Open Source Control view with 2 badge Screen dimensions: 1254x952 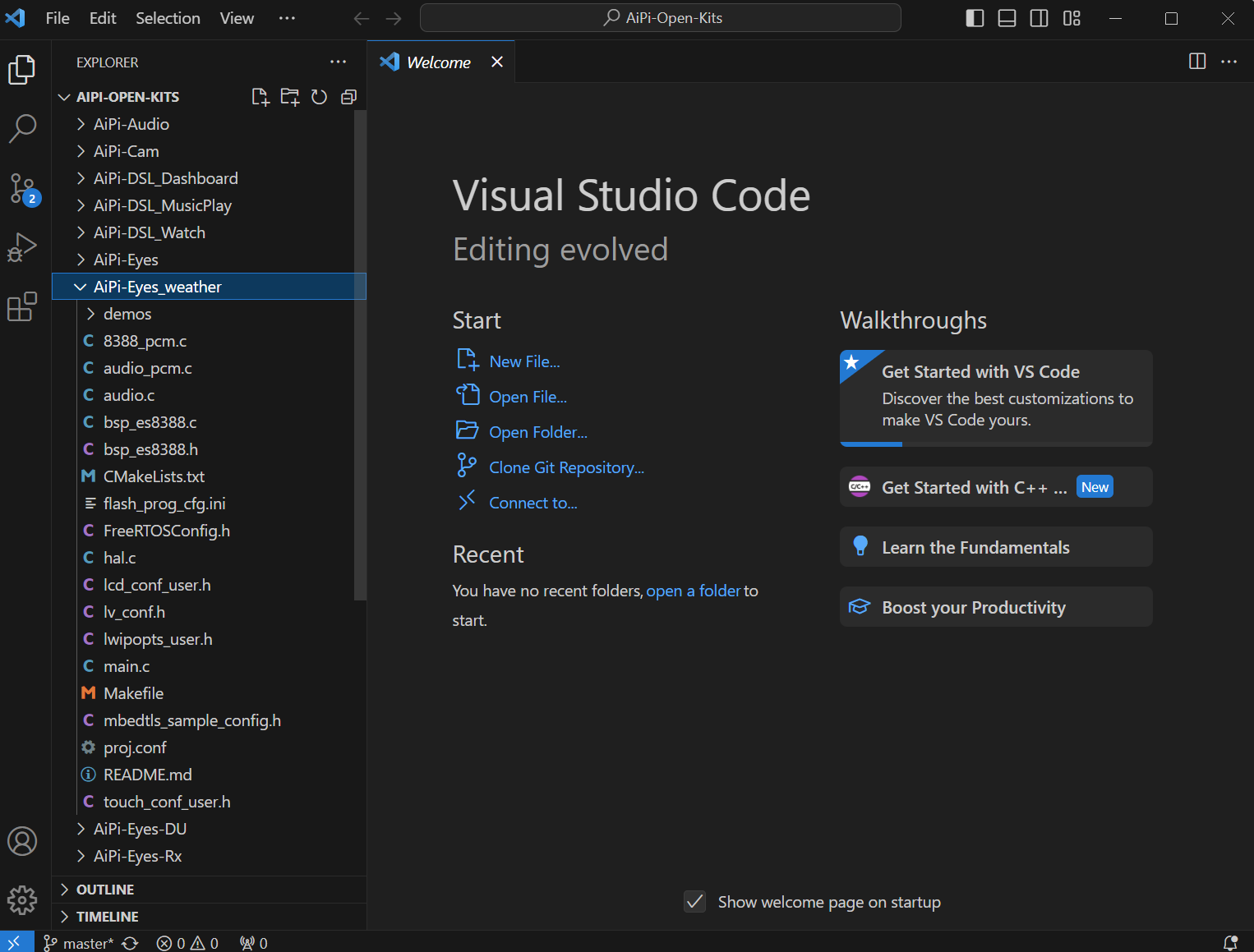tap(22, 189)
